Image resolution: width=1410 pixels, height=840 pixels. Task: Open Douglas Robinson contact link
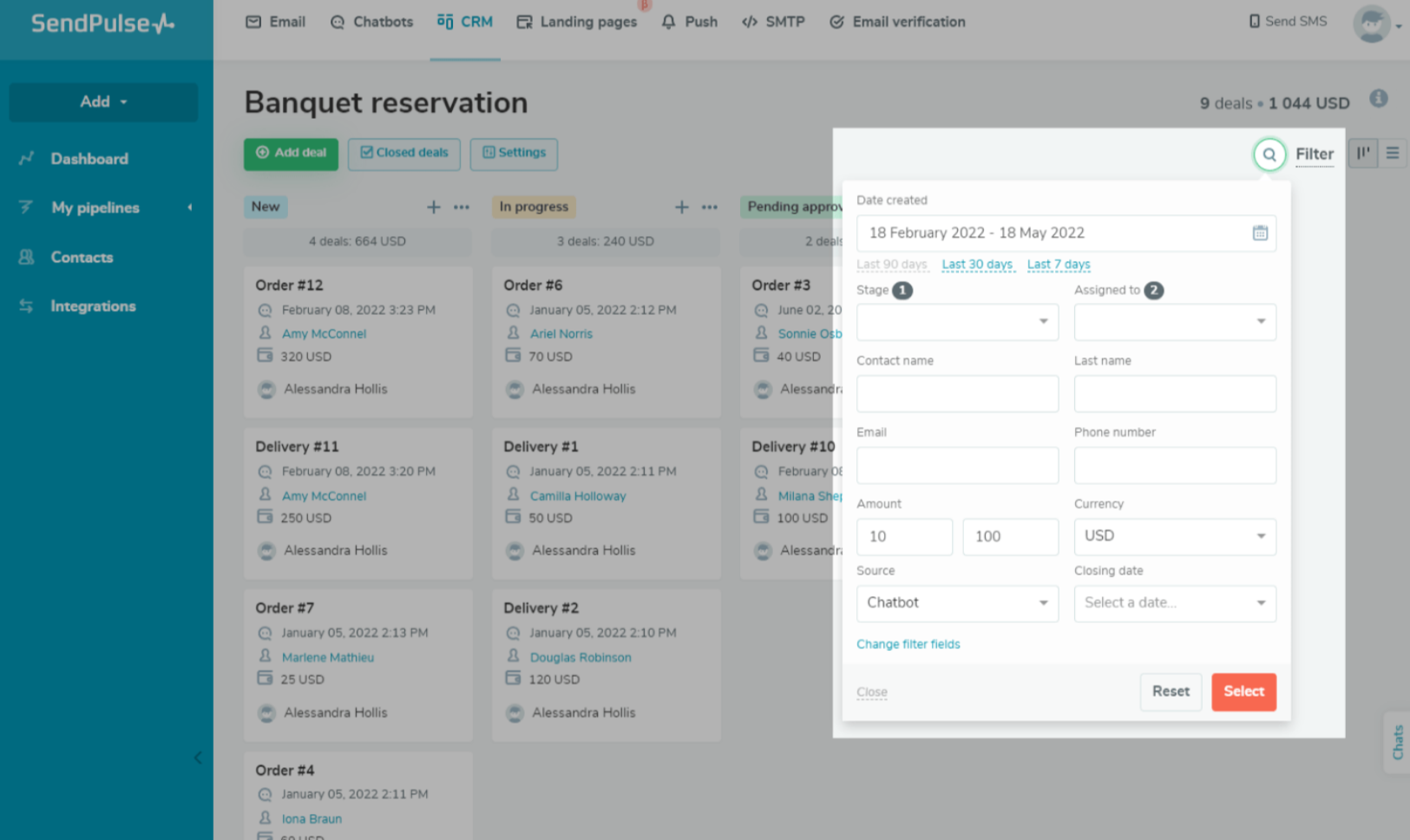click(x=580, y=658)
